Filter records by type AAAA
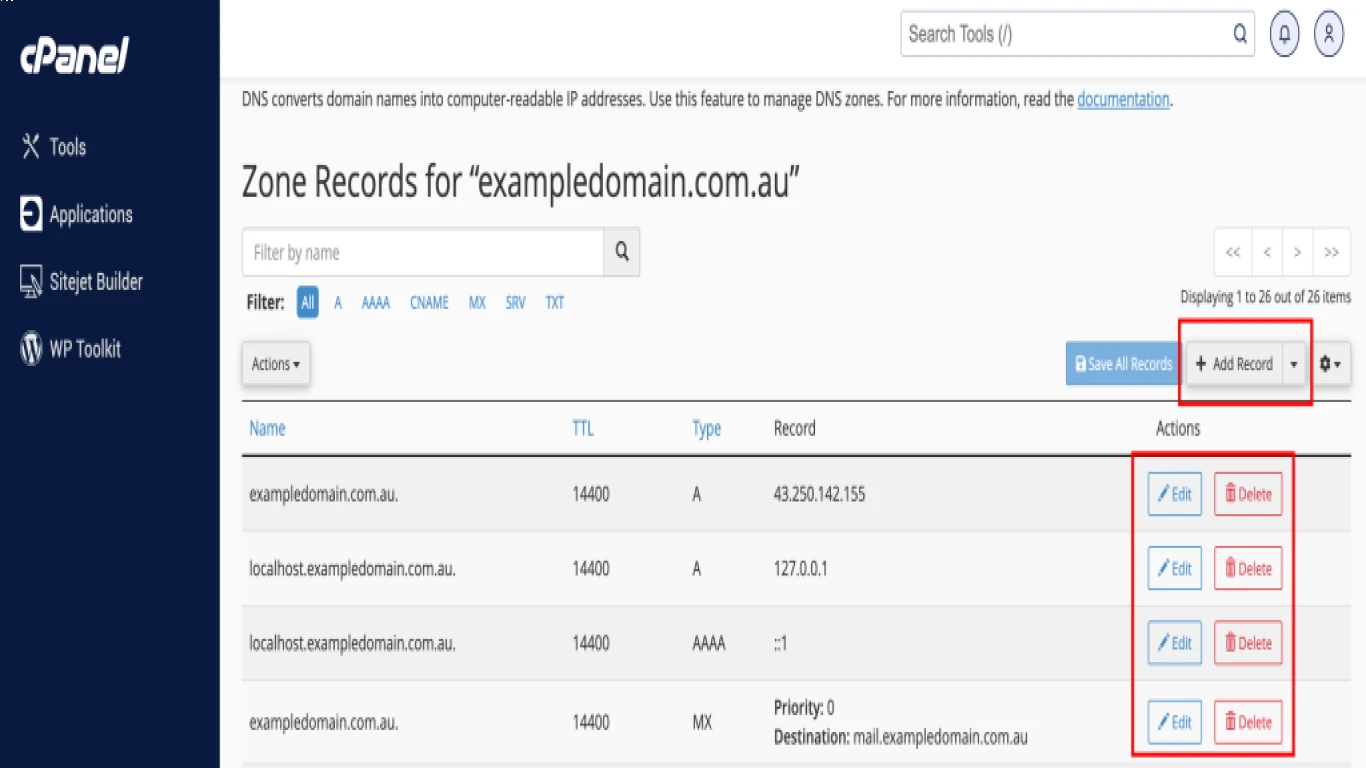This screenshot has height=768, width=1366. tap(376, 302)
